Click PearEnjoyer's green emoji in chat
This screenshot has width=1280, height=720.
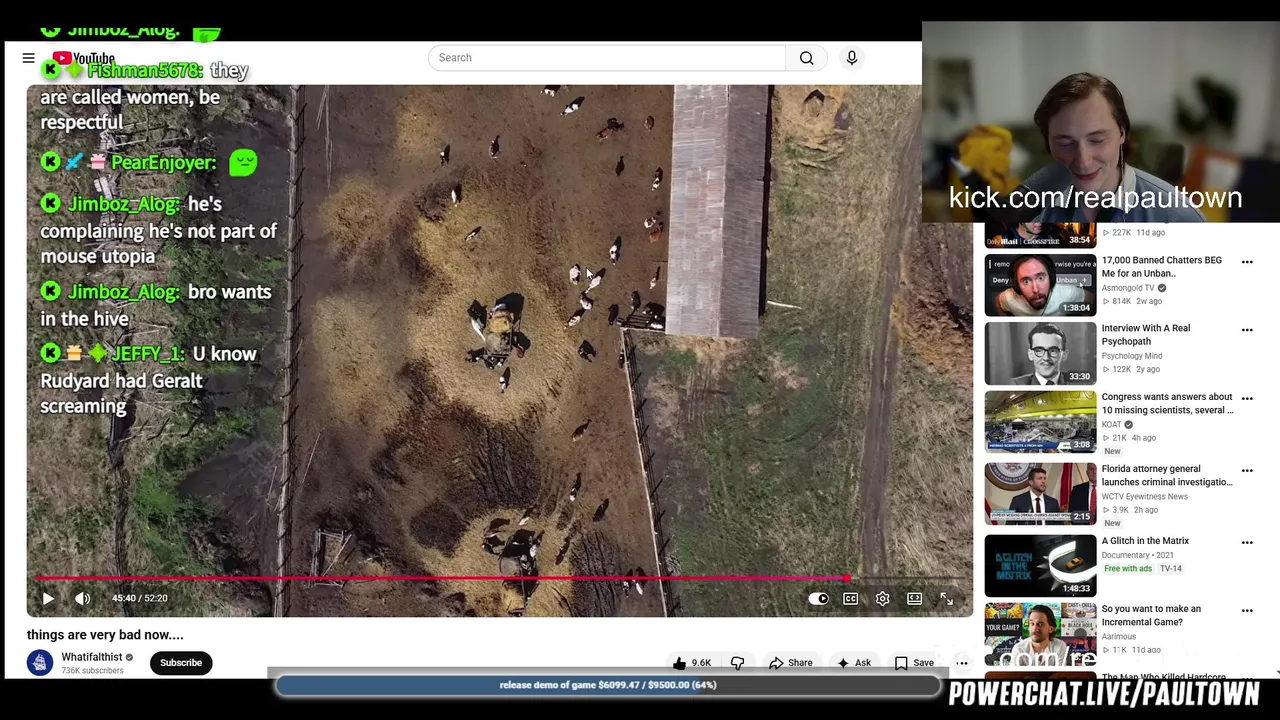pos(243,162)
